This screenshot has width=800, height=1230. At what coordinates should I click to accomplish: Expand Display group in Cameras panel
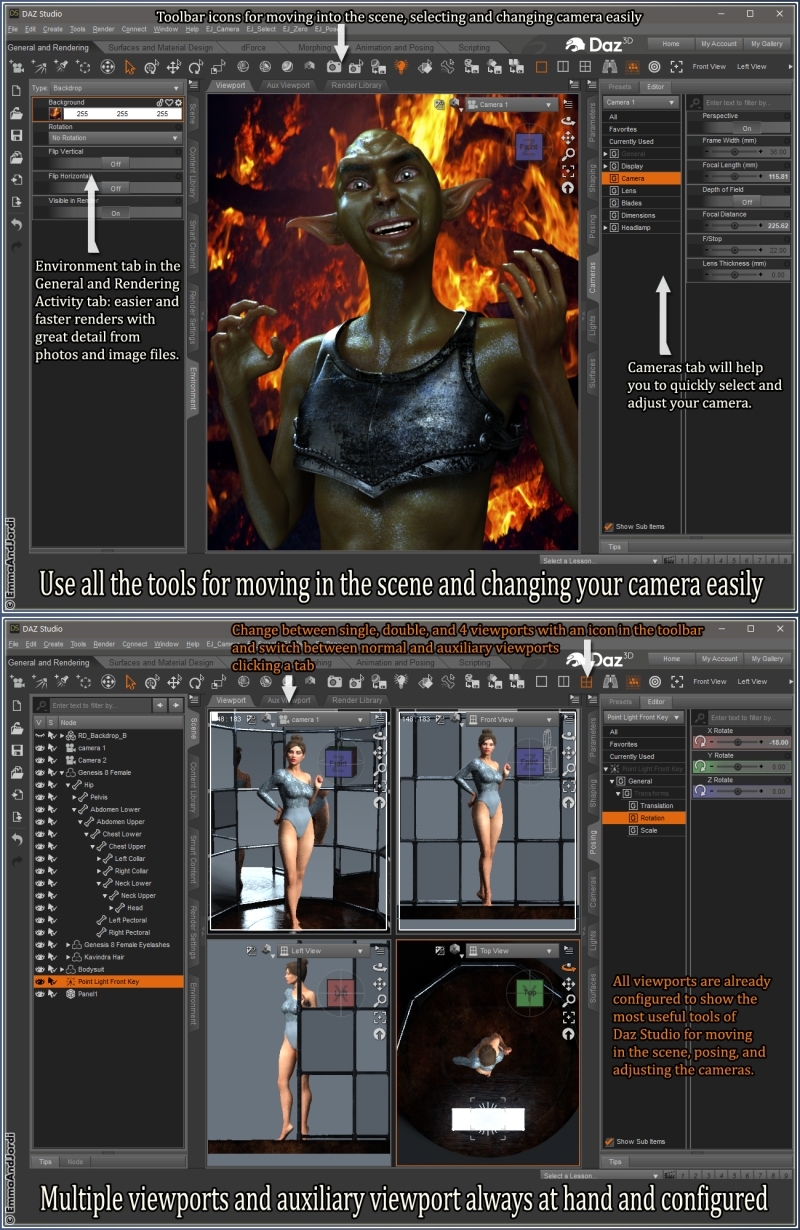(x=606, y=166)
